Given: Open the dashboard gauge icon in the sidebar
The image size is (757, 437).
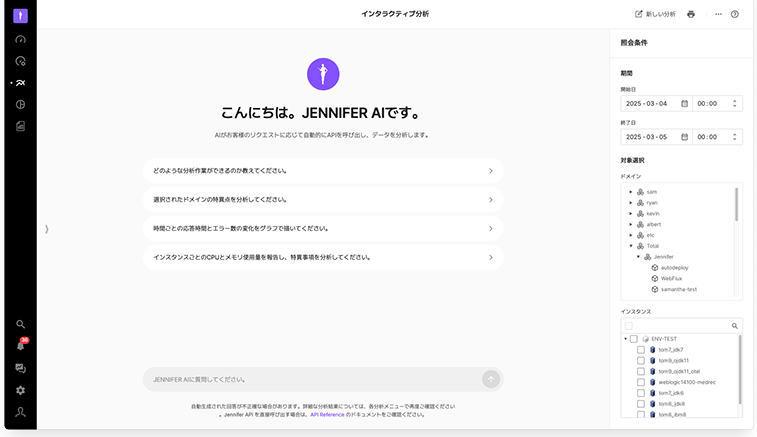Looking at the screenshot, I should pos(20,40).
